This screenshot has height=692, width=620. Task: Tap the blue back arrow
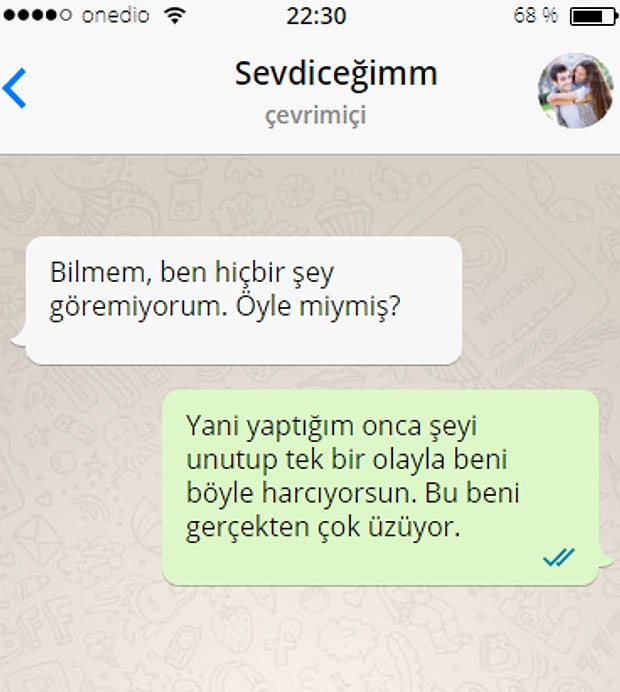(15, 88)
